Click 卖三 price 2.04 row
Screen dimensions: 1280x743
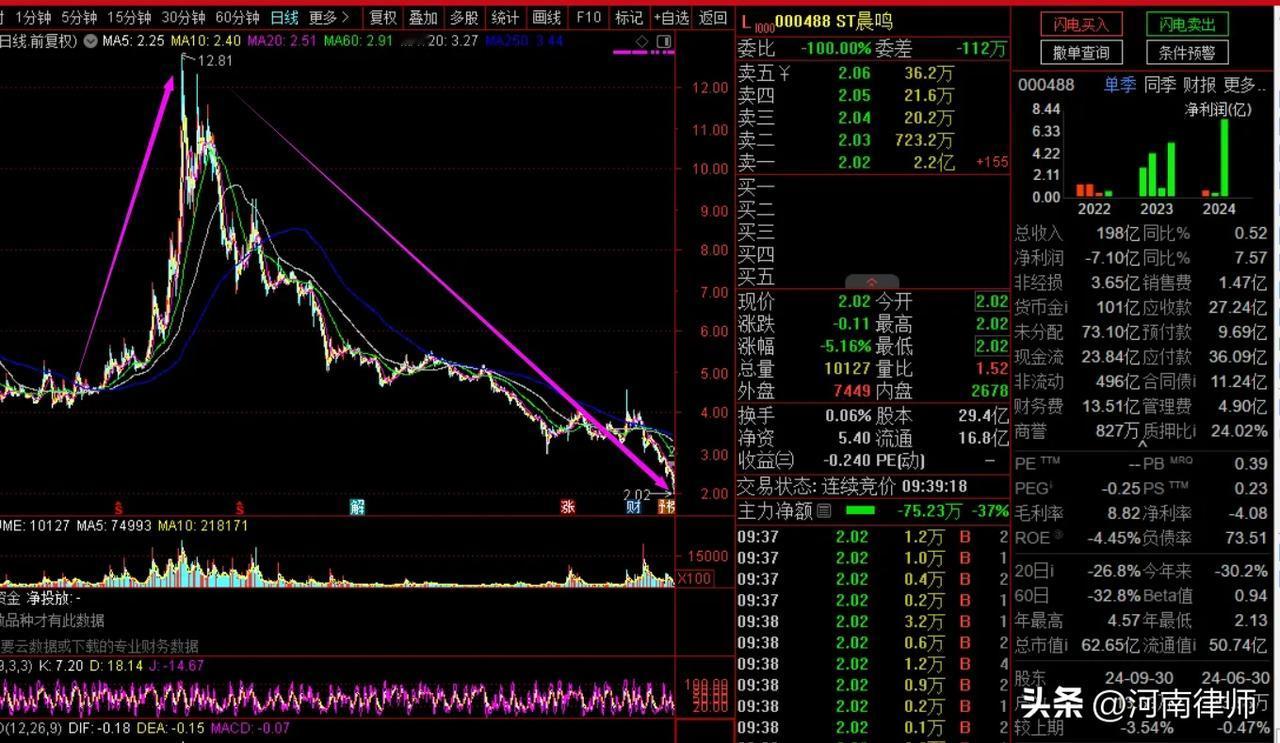coord(872,118)
